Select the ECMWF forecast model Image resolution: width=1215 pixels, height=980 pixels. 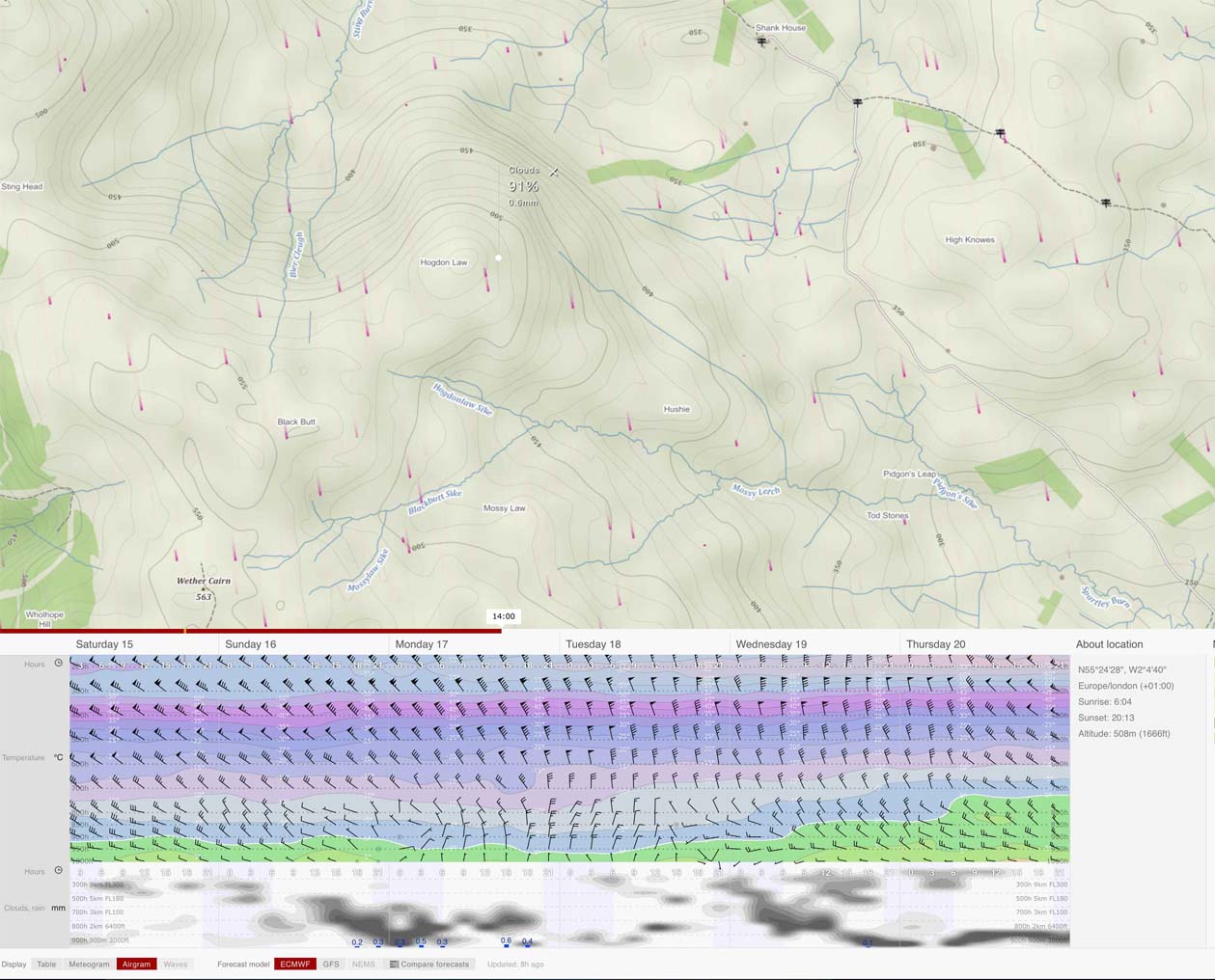294,964
